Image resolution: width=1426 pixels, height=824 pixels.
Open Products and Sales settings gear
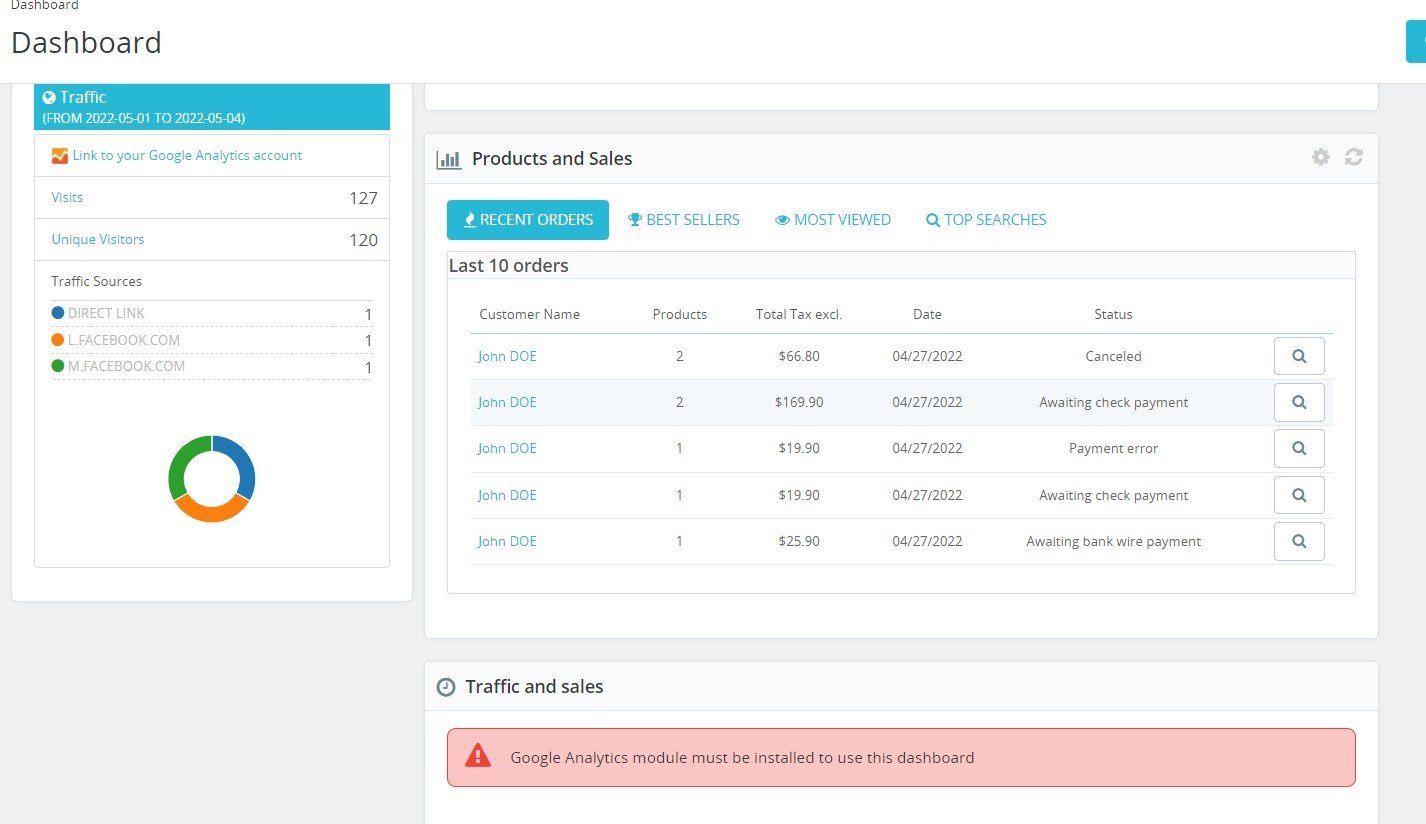(1321, 157)
